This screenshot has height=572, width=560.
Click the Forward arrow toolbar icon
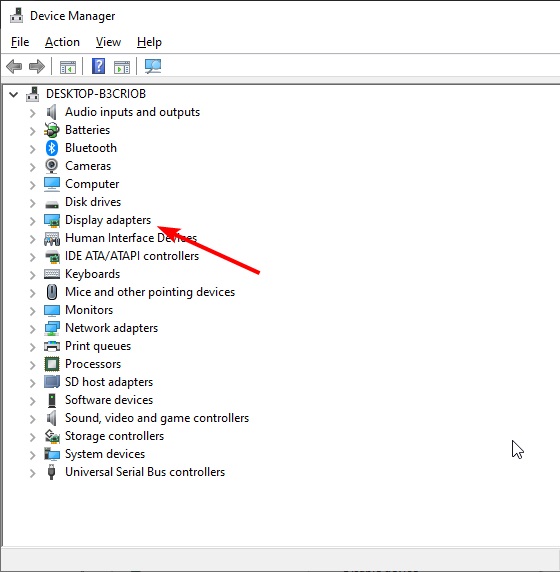37,67
